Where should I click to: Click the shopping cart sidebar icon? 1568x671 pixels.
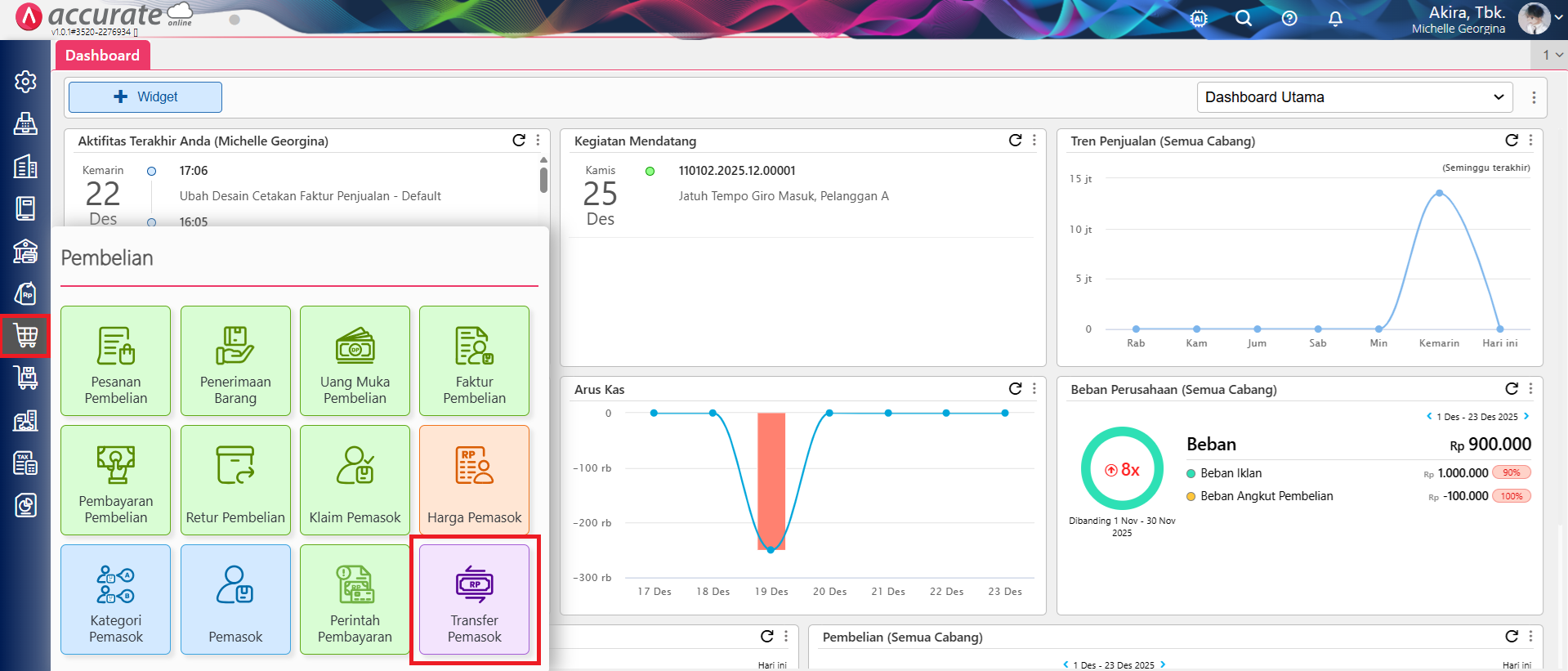pos(25,335)
